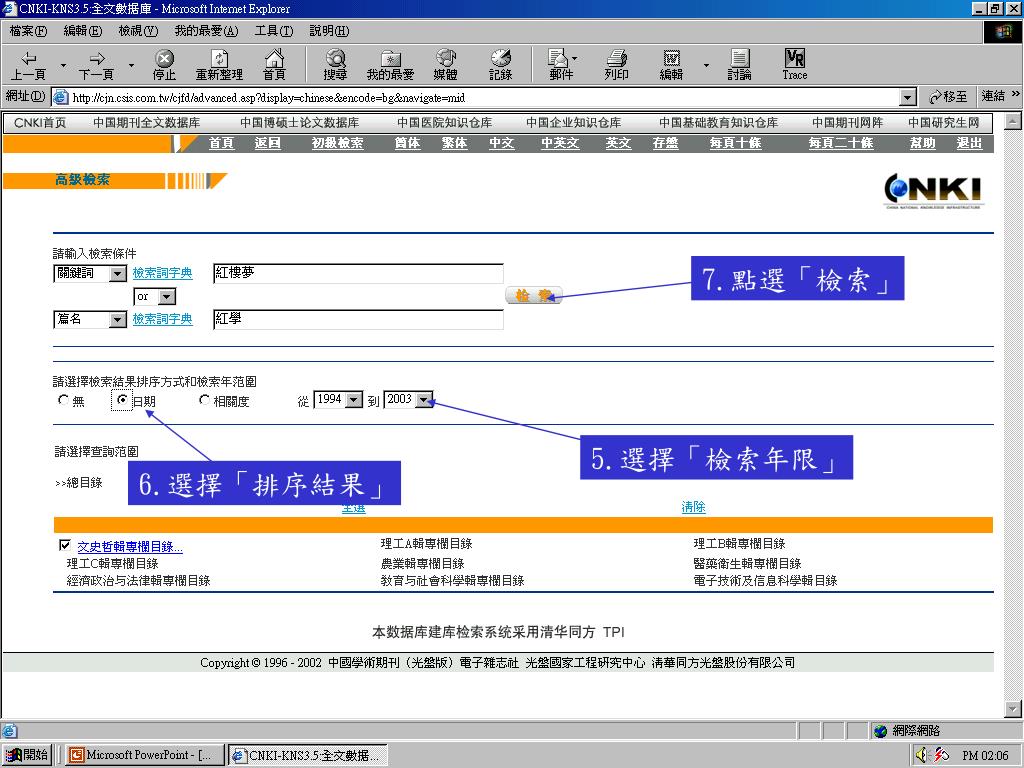The height and width of the screenshot is (768, 1024).
Task: Click the vertical scrollbar down arrow
Action: tap(1012, 709)
